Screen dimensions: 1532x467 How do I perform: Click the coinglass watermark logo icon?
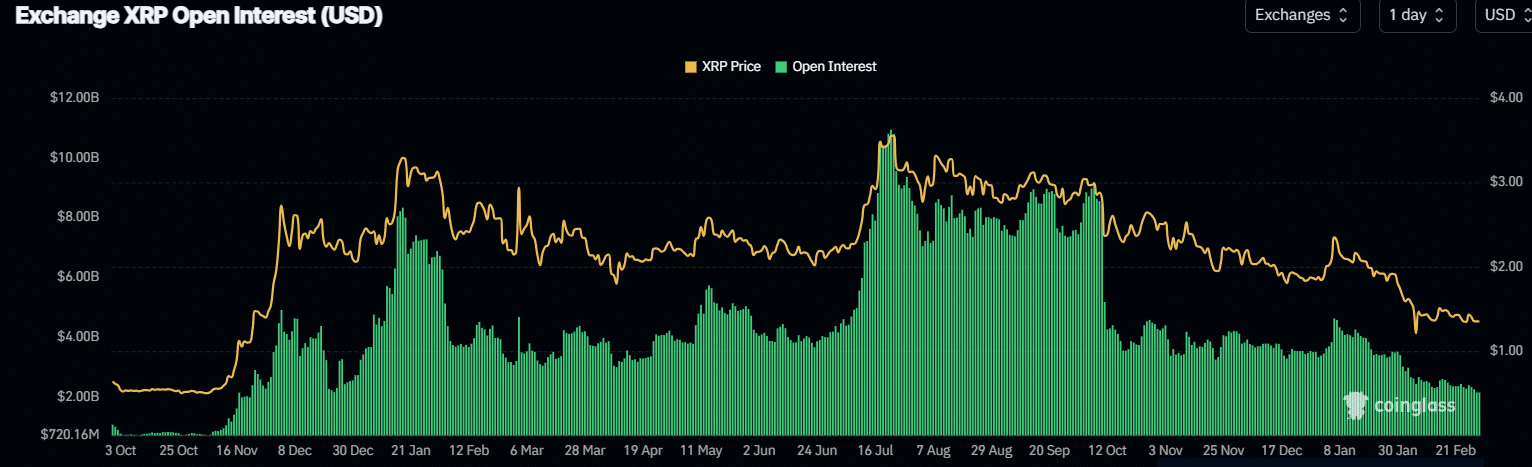[x=1357, y=405]
